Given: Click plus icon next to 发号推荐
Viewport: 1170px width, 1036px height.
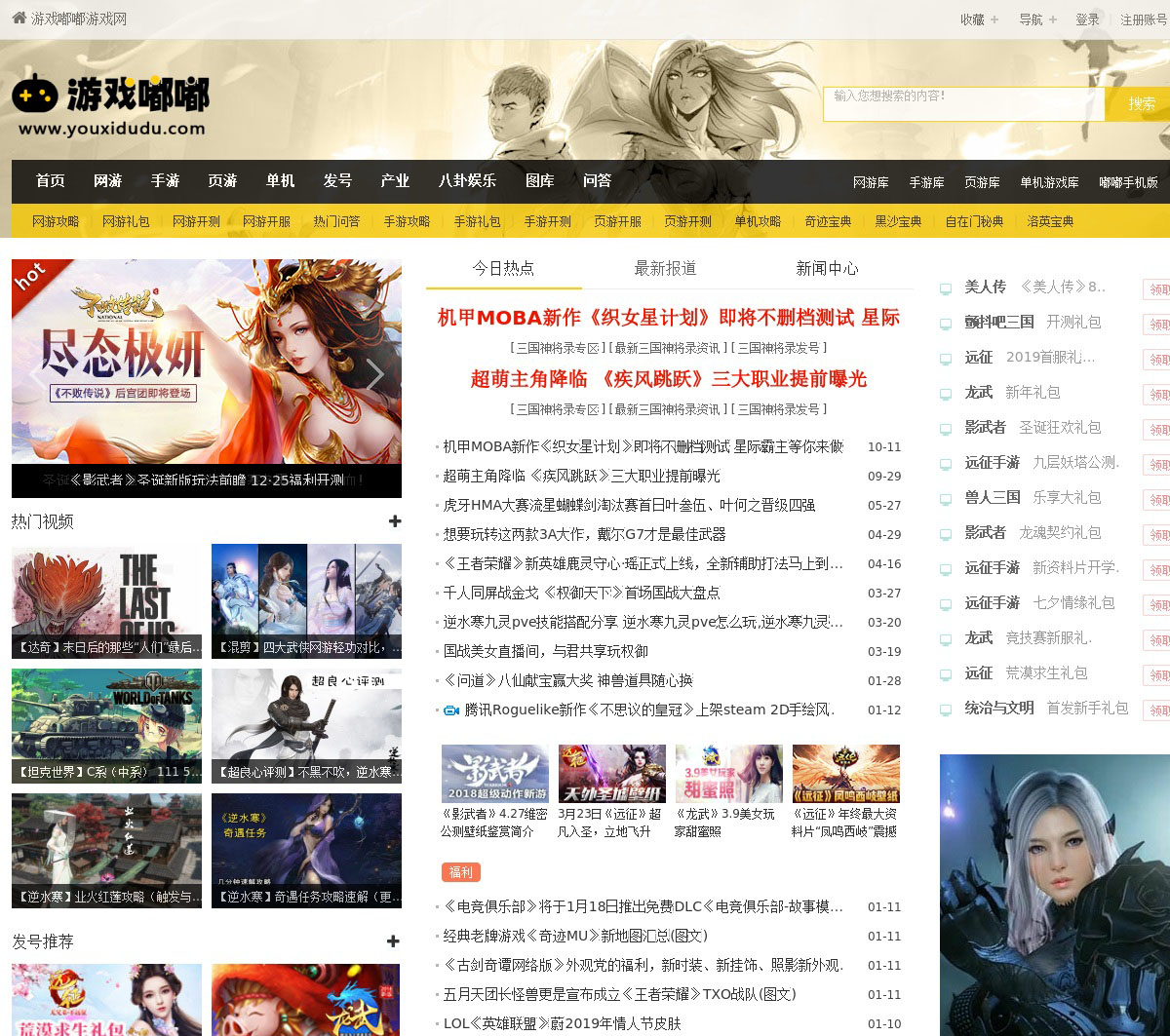Looking at the screenshot, I should 393,941.
